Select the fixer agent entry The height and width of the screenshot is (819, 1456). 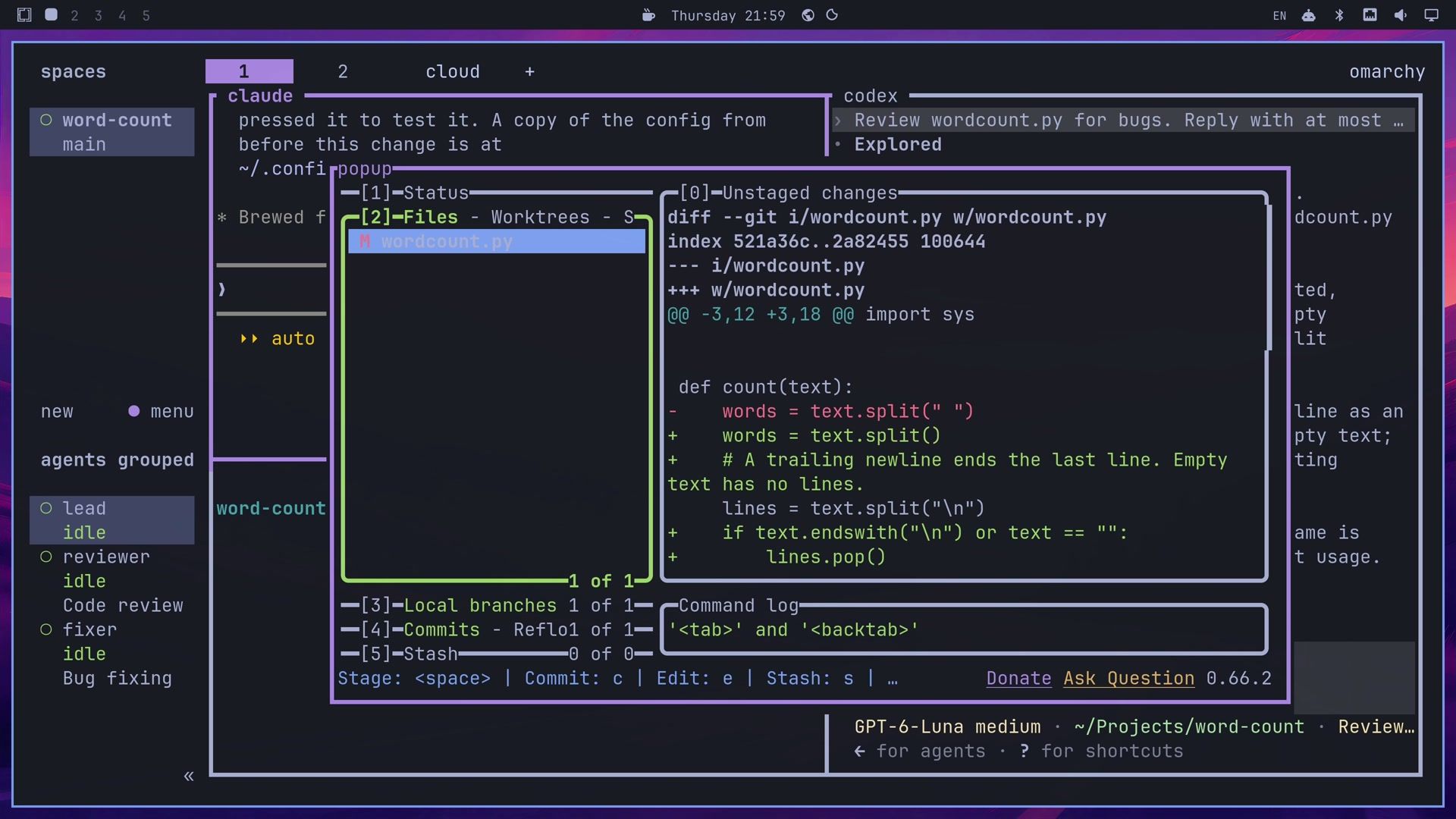pyautogui.click(x=112, y=654)
